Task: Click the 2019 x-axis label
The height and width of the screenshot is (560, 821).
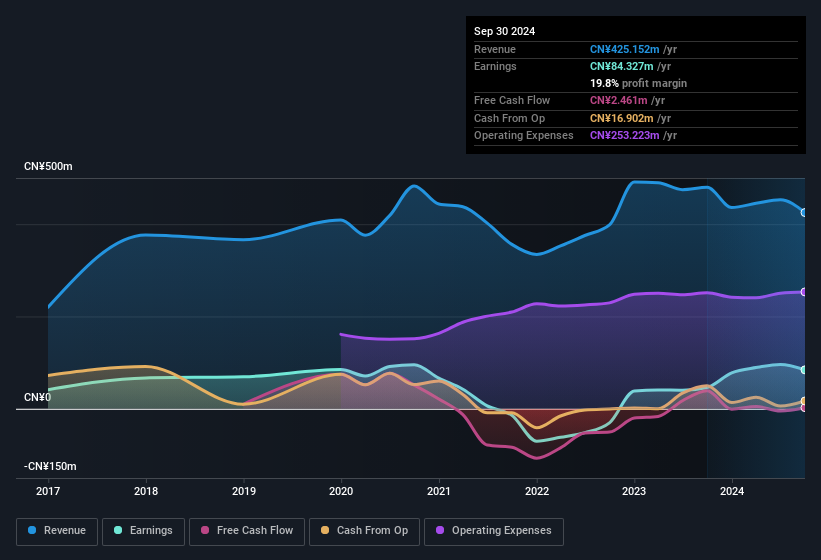Action: point(243,491)
